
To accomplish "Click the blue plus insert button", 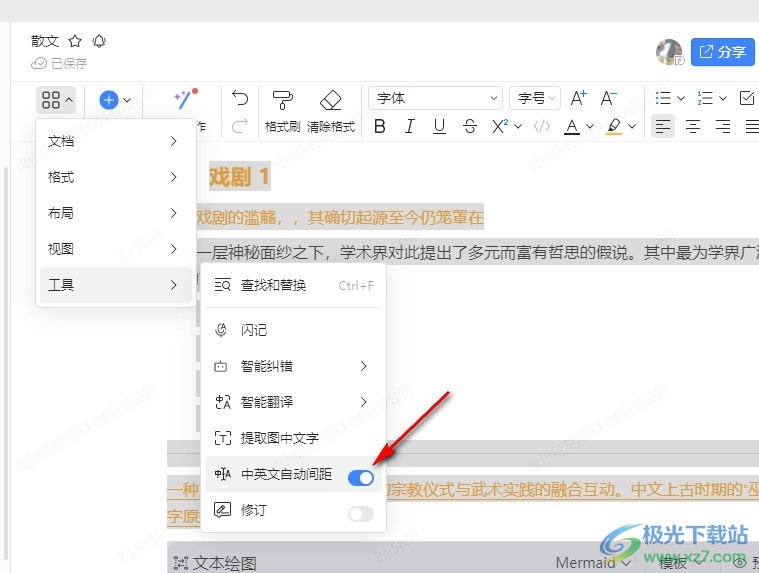I will 109,100.
